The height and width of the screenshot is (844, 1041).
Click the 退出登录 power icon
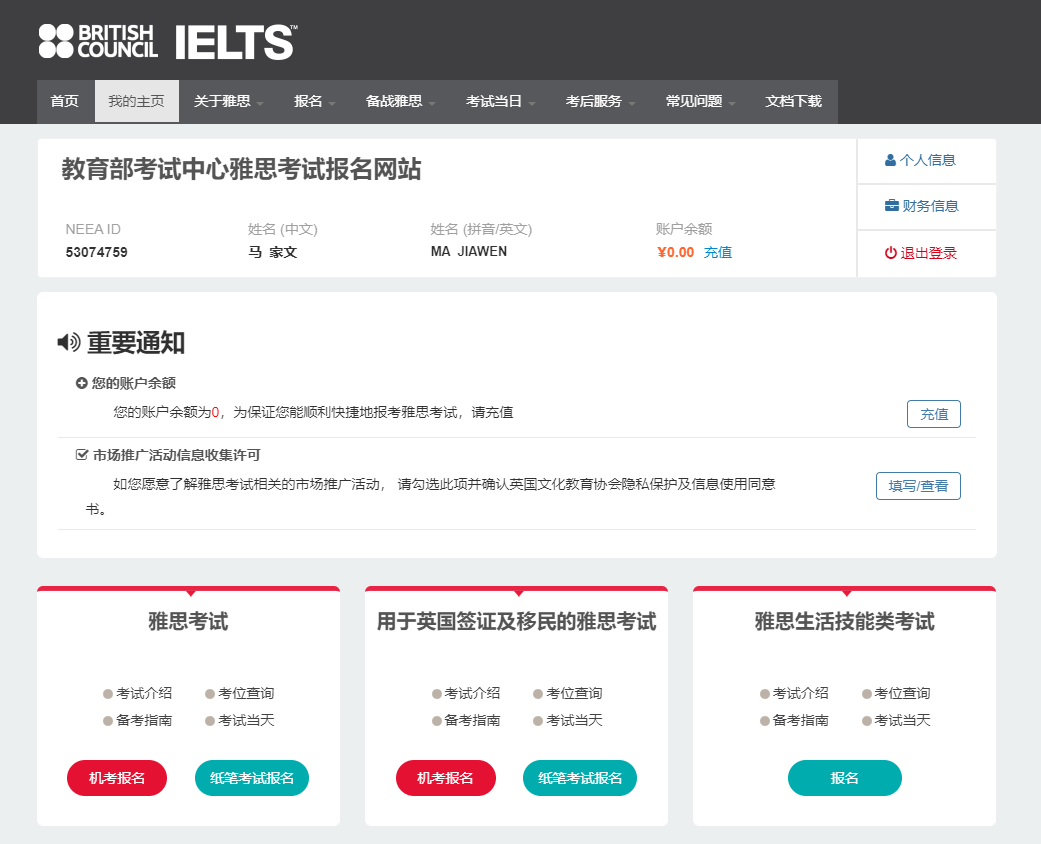click(x=890, y=253)
